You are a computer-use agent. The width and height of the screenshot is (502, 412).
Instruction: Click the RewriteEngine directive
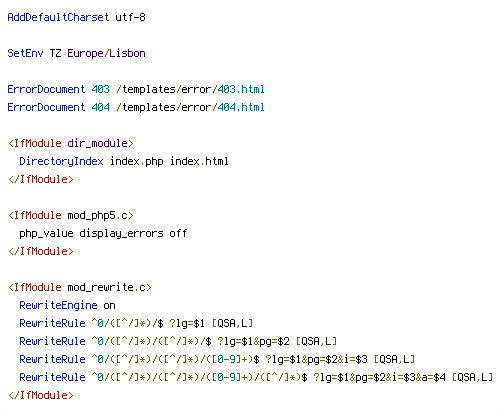pyautogui.click(x=58, y=305)
